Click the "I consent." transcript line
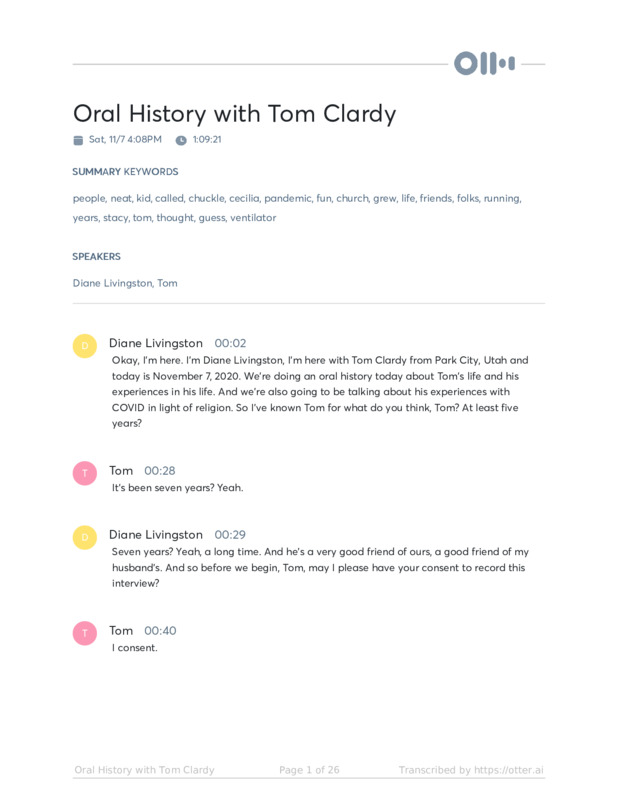 coord(135,648)
